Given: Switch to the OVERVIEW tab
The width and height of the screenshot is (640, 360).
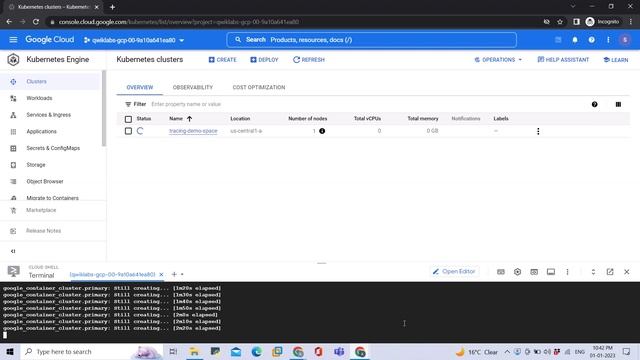Looking at the screenshot, I should (140, 87).
